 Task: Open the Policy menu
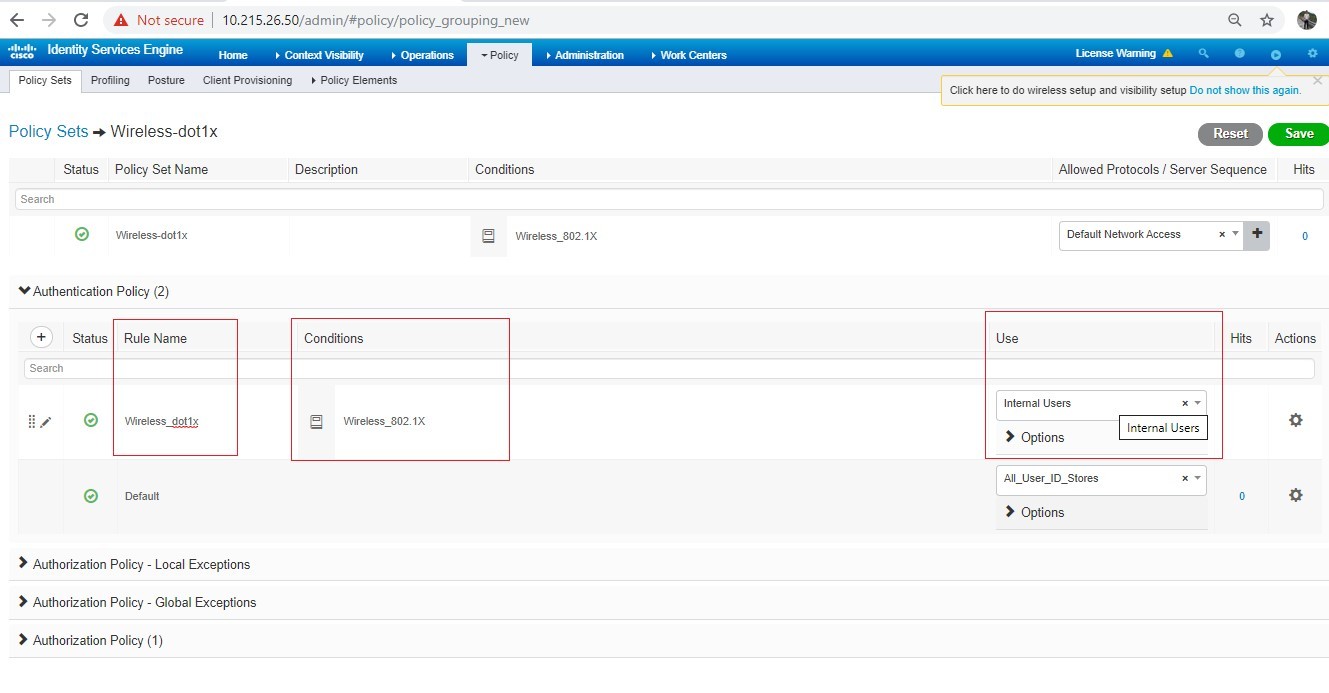coord(500,55)
